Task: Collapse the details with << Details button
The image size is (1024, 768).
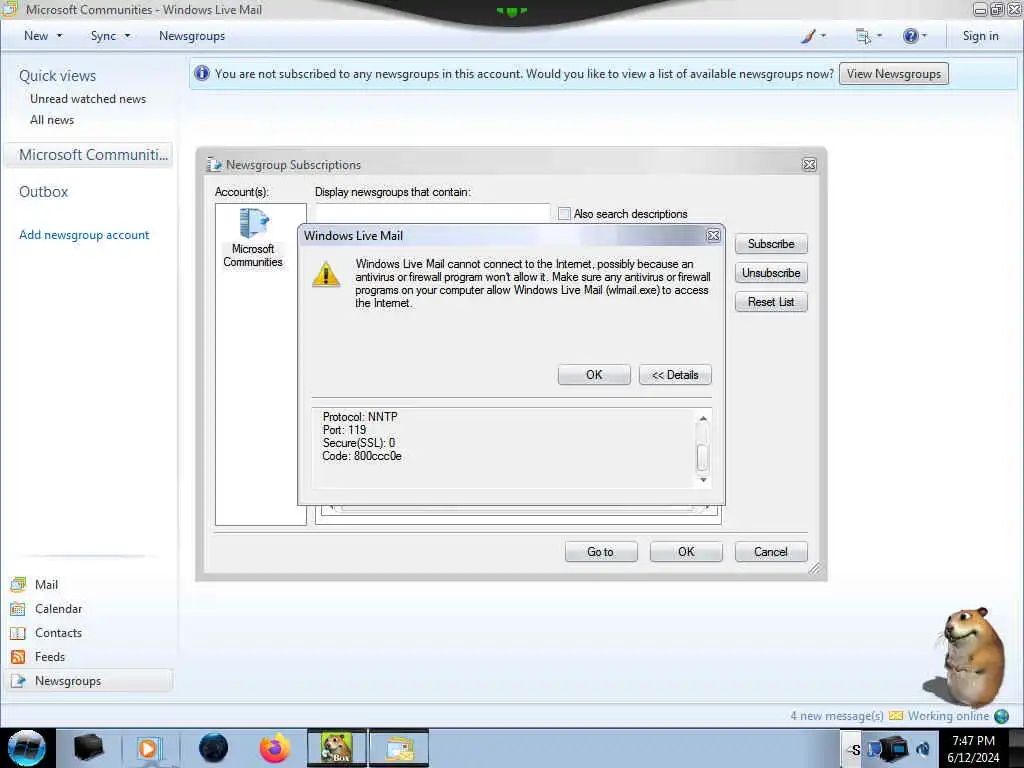Action: pos(675,375)
